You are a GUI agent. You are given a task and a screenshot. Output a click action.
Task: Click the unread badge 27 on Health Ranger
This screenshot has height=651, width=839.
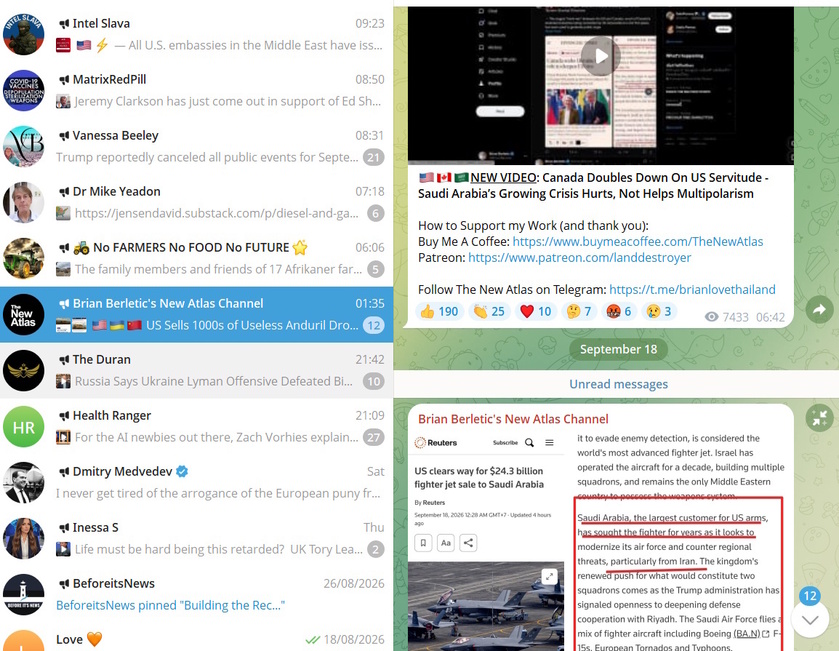coord(373,438)
